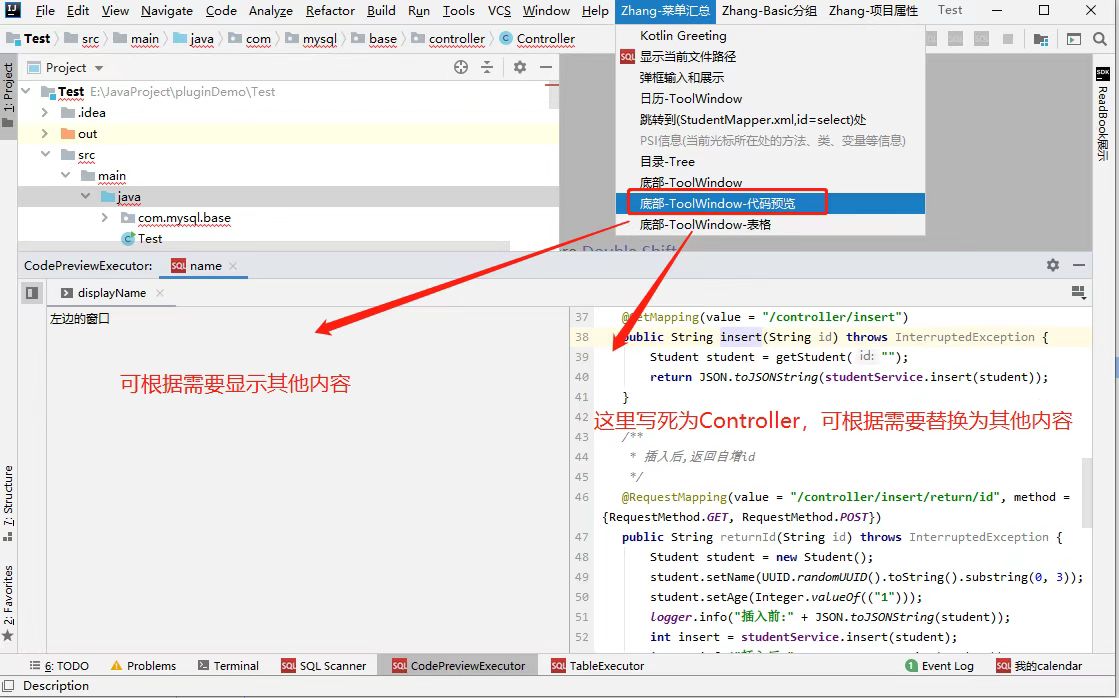Viewport: 1119px width, 698px height.
Task: Click locate/scroll-from-source target icon in Project panel
Action: 461,68
